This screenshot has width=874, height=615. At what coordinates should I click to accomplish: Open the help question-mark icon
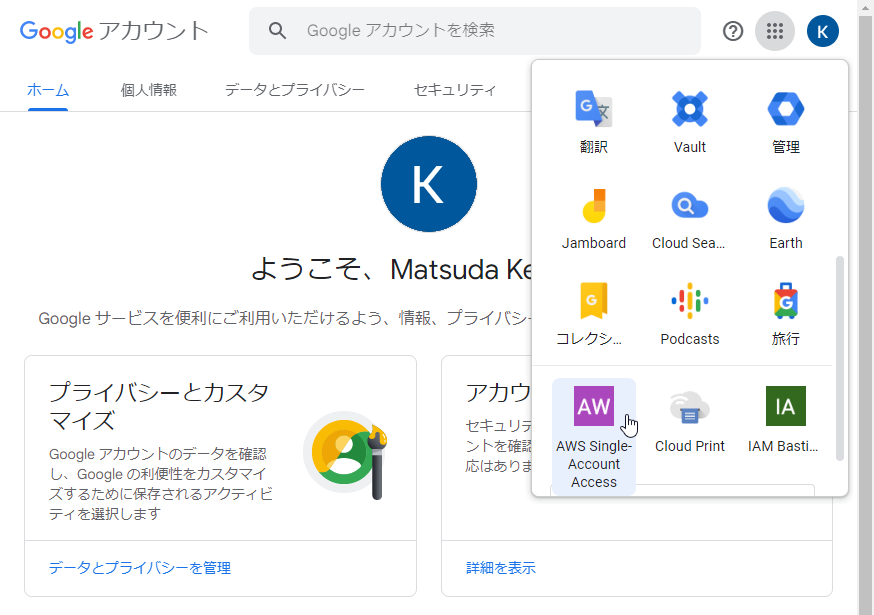coord(733,31)
